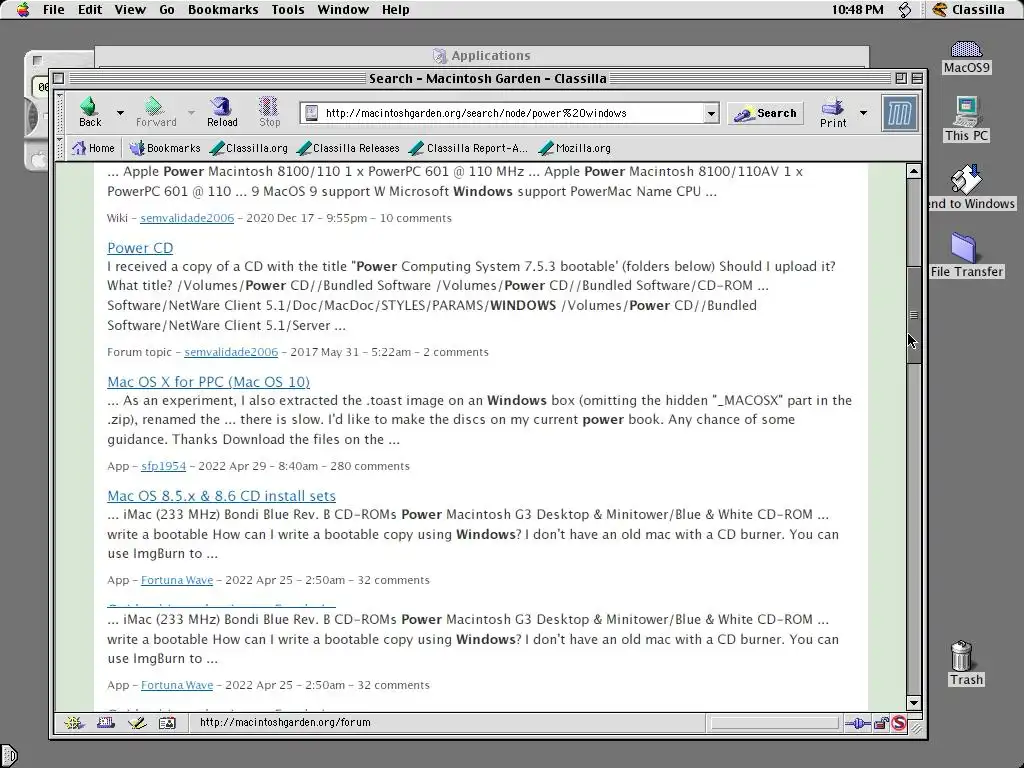Click the Applications window title bar behind
This screenshot has height=768, width=1024.
482,56
